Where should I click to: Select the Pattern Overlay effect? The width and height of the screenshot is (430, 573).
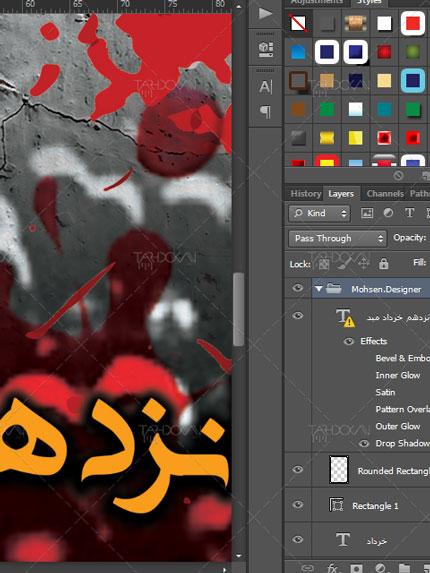403,409
